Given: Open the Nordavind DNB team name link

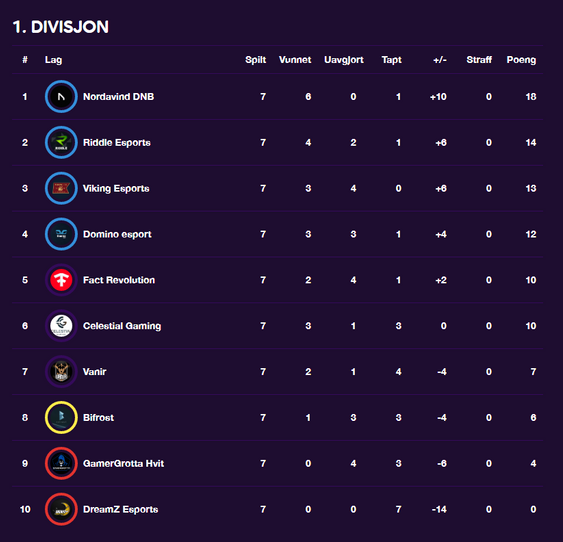Looking at the screenshot, I should (118, 97).
